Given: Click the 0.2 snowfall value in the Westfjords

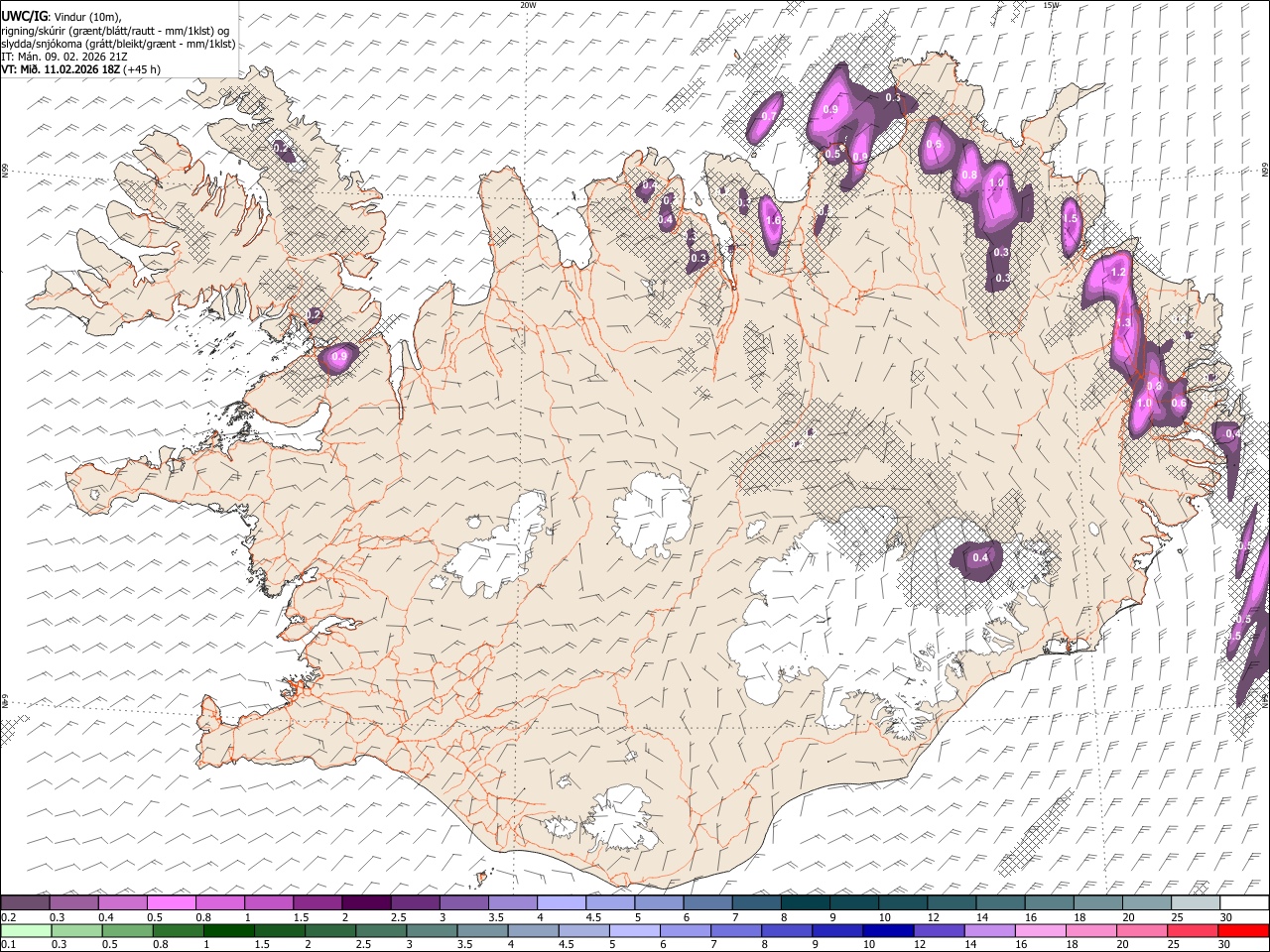Looking at the screenshot, I should (x=282, y=148).
